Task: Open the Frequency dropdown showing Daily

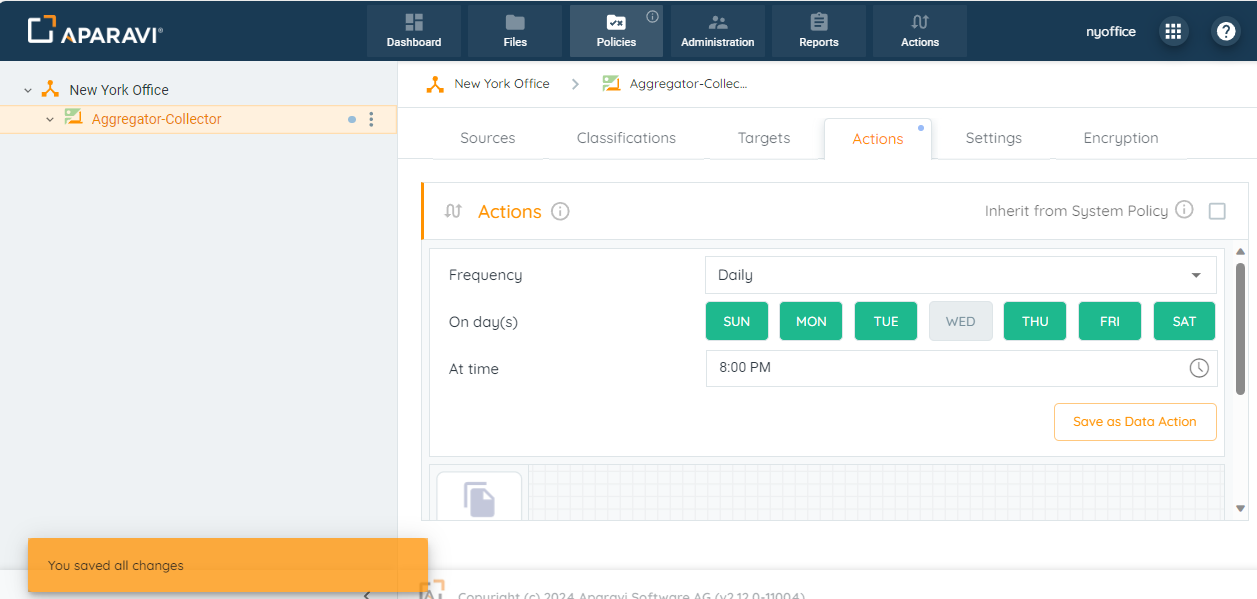Action: click(960, 275)
